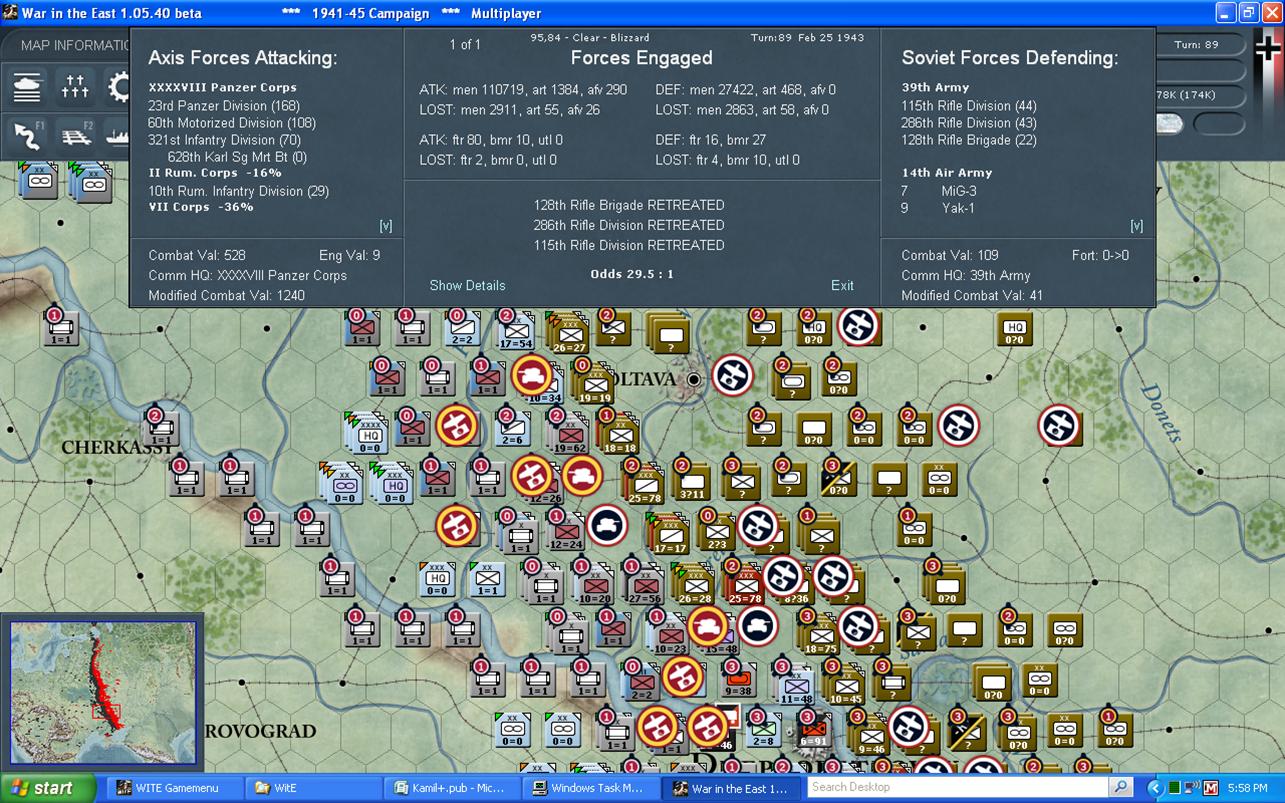The width and height of the screenshot is (1285, 803).
Task: Switch to WITE Gamemenu taskbar item
Action: click(x=174, y=788)
